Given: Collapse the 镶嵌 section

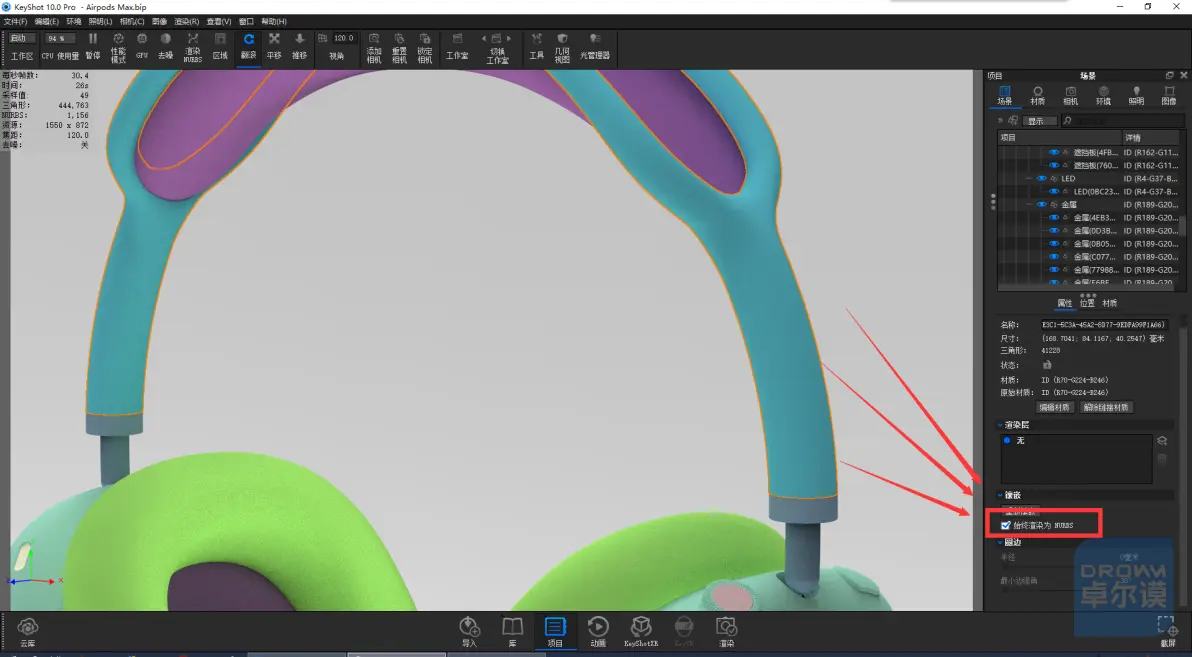Looking at the screenshot, I should pos(1000,495).
